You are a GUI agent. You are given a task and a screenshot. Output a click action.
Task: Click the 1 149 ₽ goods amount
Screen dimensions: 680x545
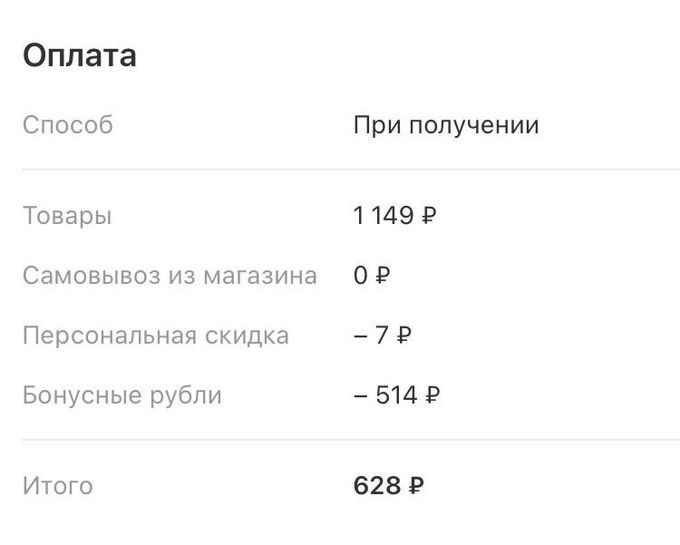(395, 216)
